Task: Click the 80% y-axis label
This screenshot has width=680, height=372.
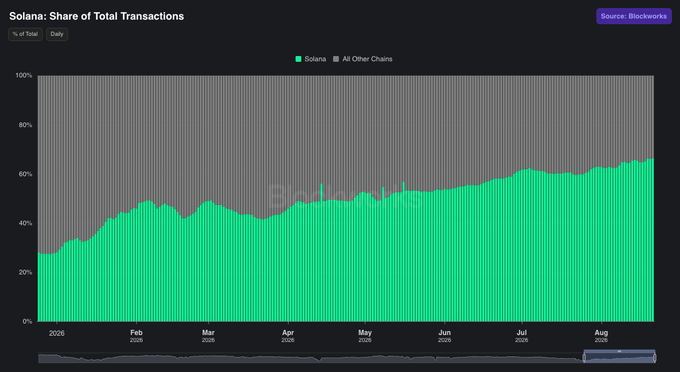Action: (x=25, y=125)
